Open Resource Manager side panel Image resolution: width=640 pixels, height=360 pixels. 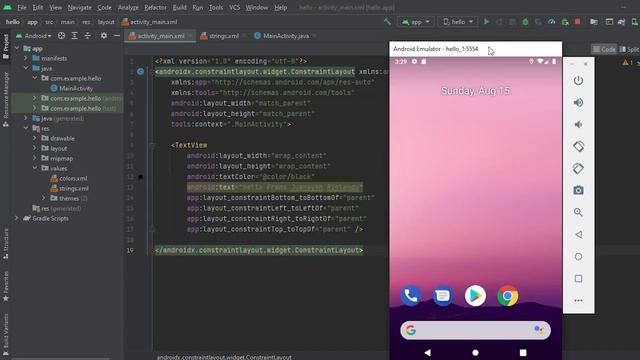click(x=6, y=100)
